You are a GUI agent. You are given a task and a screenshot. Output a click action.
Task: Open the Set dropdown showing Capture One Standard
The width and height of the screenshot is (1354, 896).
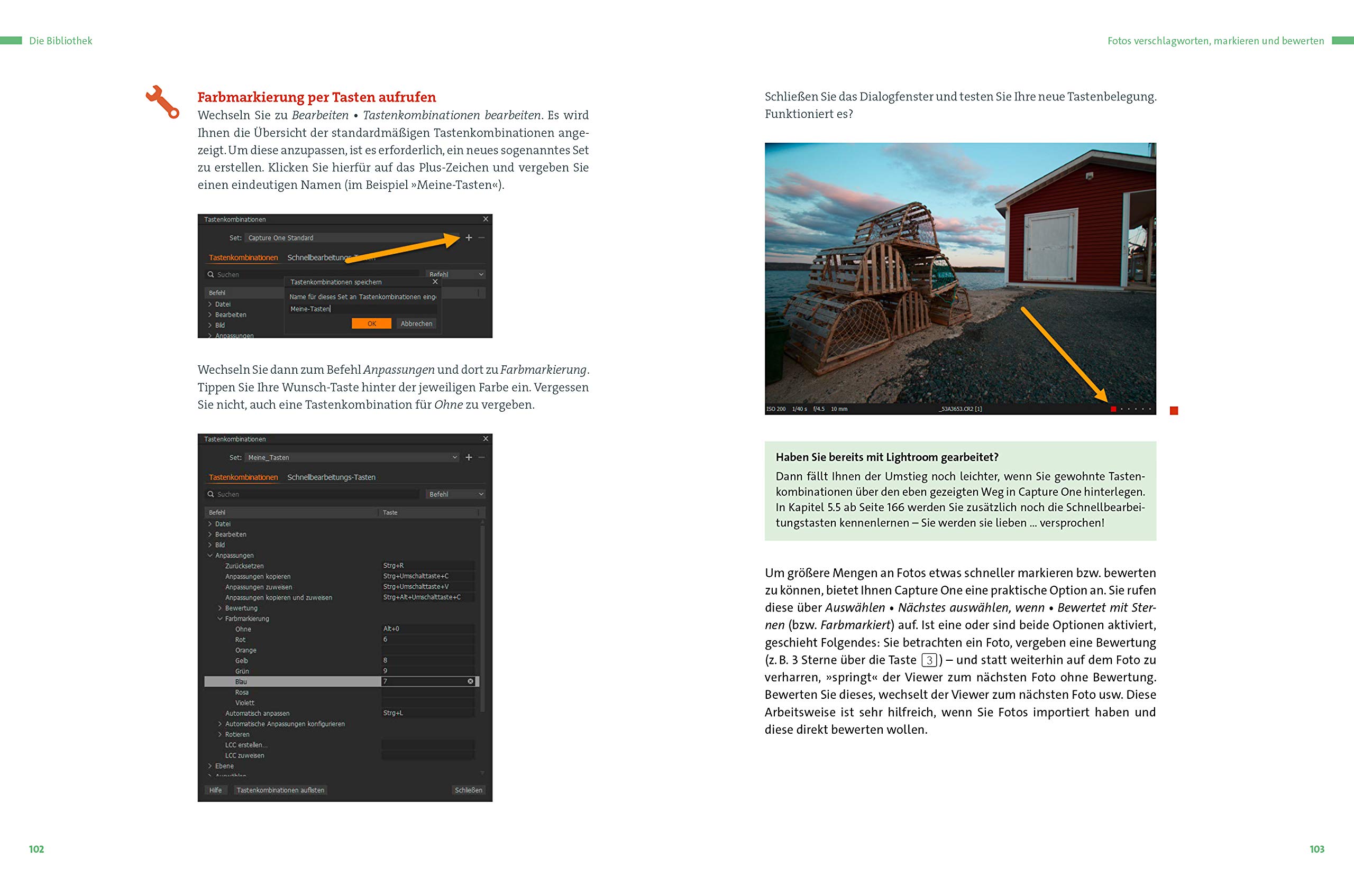(x=352, y=238)
